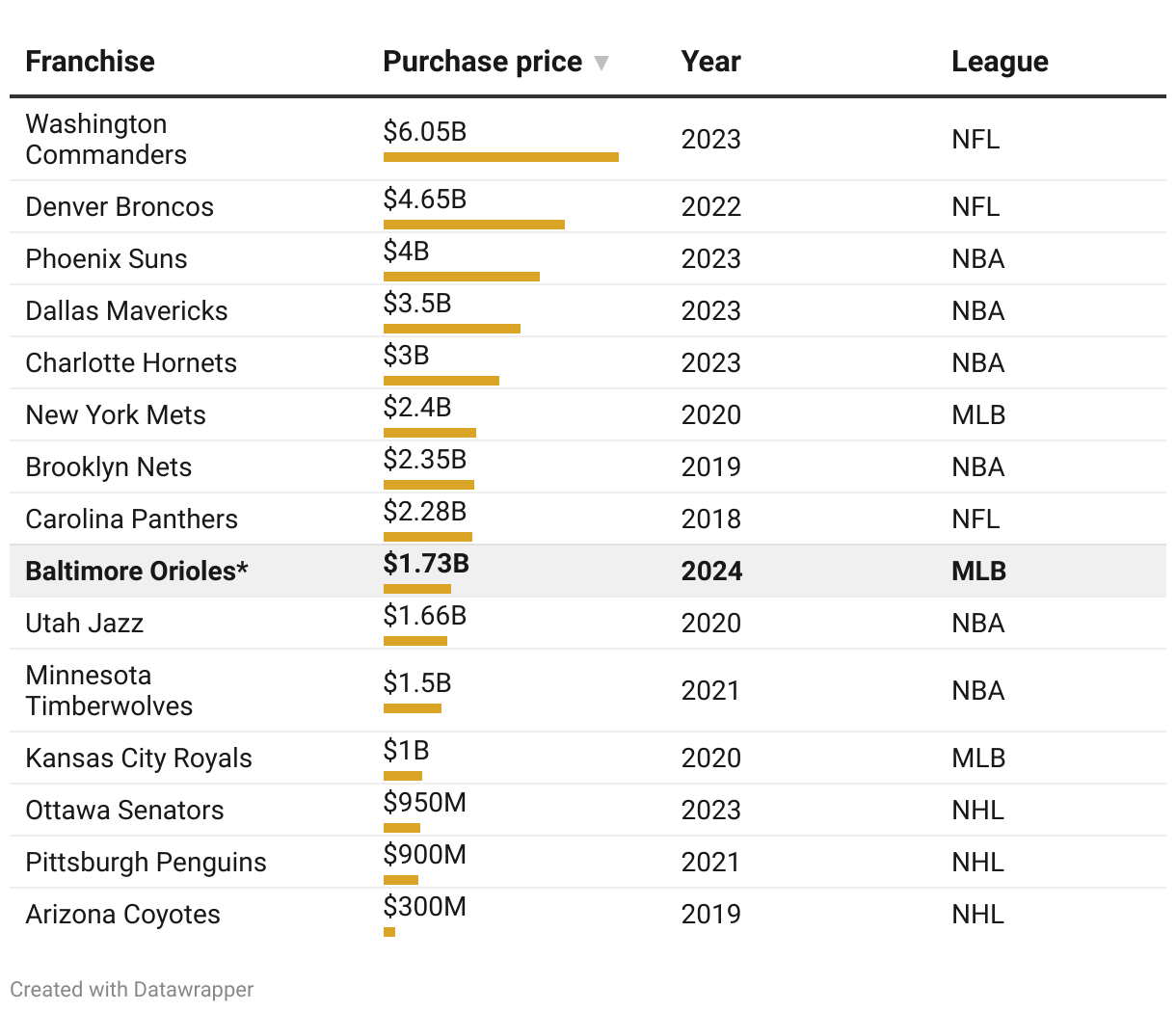Click the League column header
Image resolution: width=1176 pixels, height=1012 pixels.
999,62
